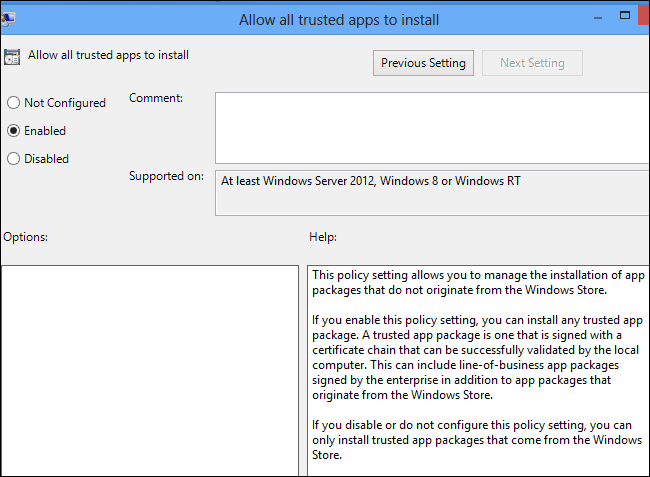Set the policy to Disabled
This screenshot has width=650, height=477.
(x=13, y=159)
